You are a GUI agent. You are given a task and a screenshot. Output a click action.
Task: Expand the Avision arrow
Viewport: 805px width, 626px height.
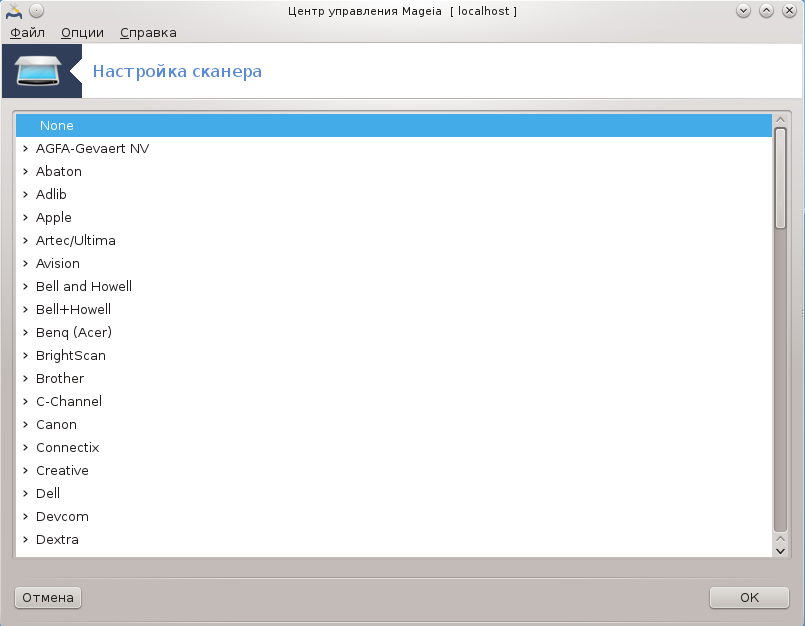tap(25, 263)
